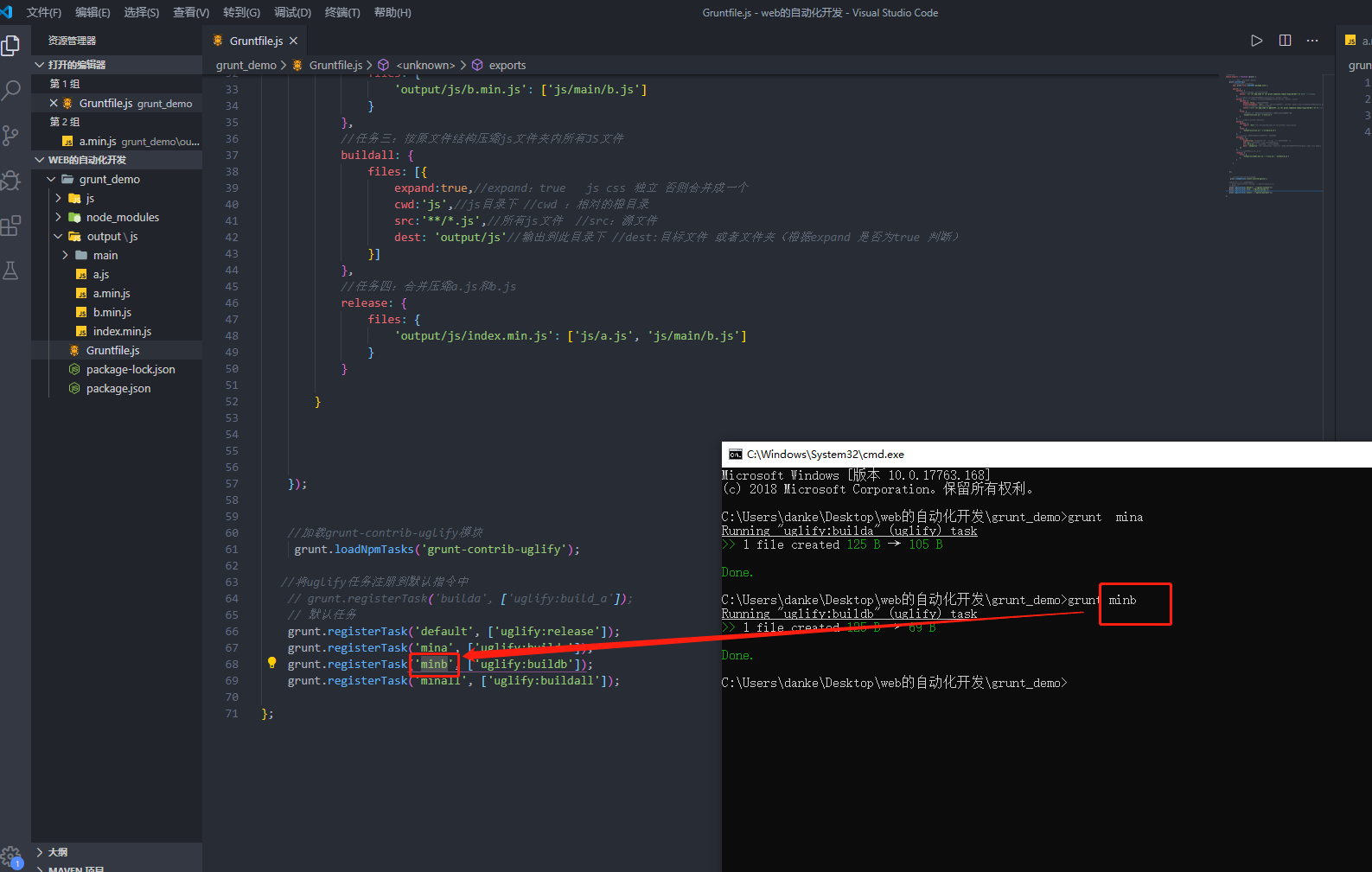Click line number 61 in the gutter
This screenshot has width=1372, height=872.
(232, 549)
